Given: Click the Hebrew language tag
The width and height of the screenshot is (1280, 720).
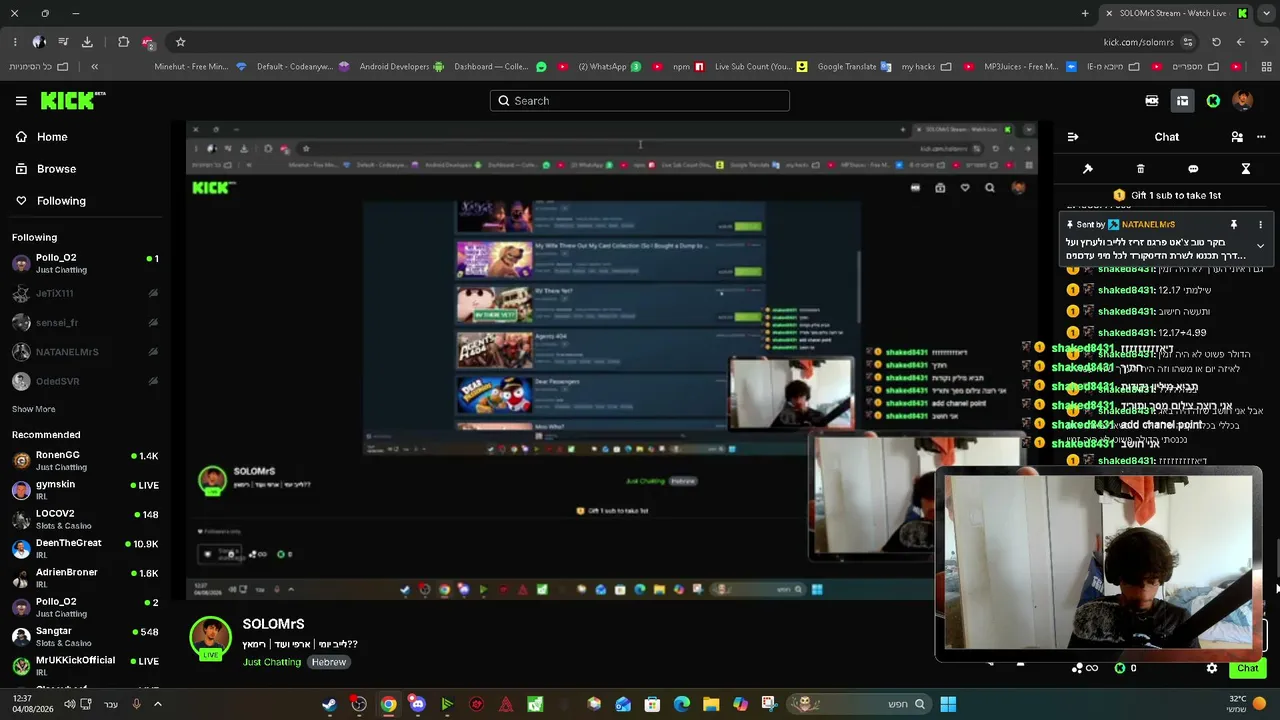Looking at the screenshot, I should click(328, 662).
